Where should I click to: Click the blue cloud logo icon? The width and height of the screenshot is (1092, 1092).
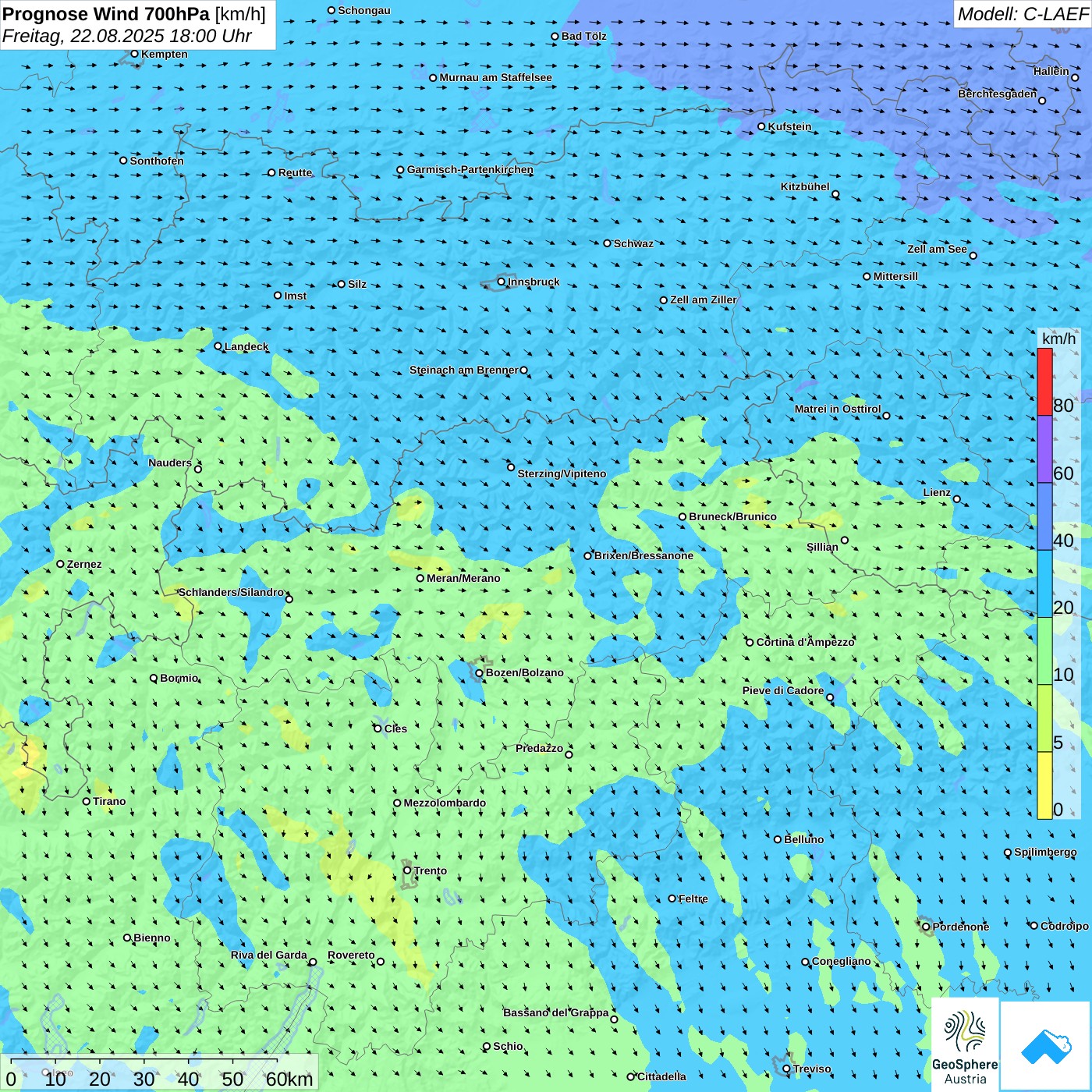[x=1046, y=1046]
